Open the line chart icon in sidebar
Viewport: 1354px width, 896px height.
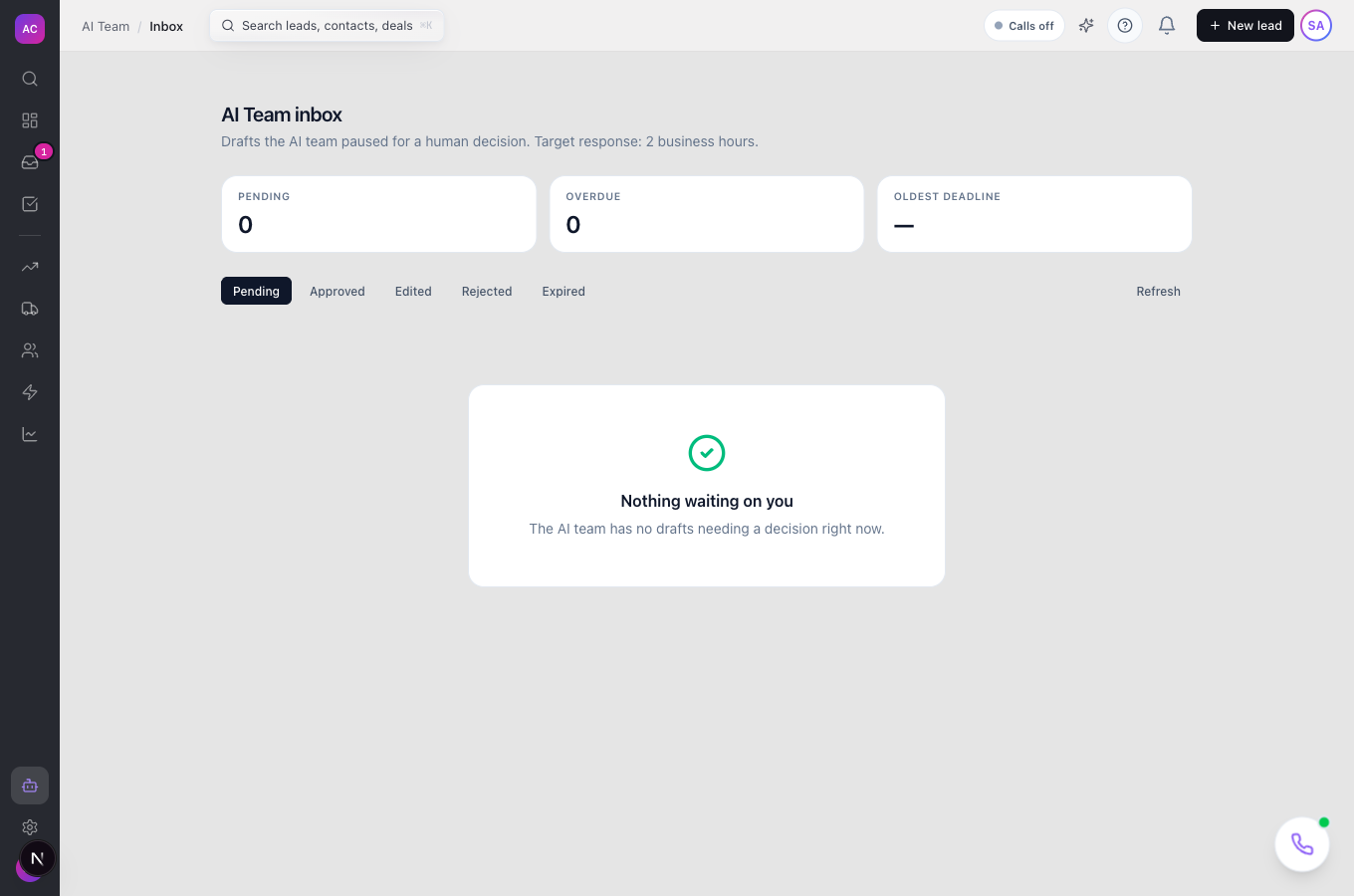click(x=30, y=434)
